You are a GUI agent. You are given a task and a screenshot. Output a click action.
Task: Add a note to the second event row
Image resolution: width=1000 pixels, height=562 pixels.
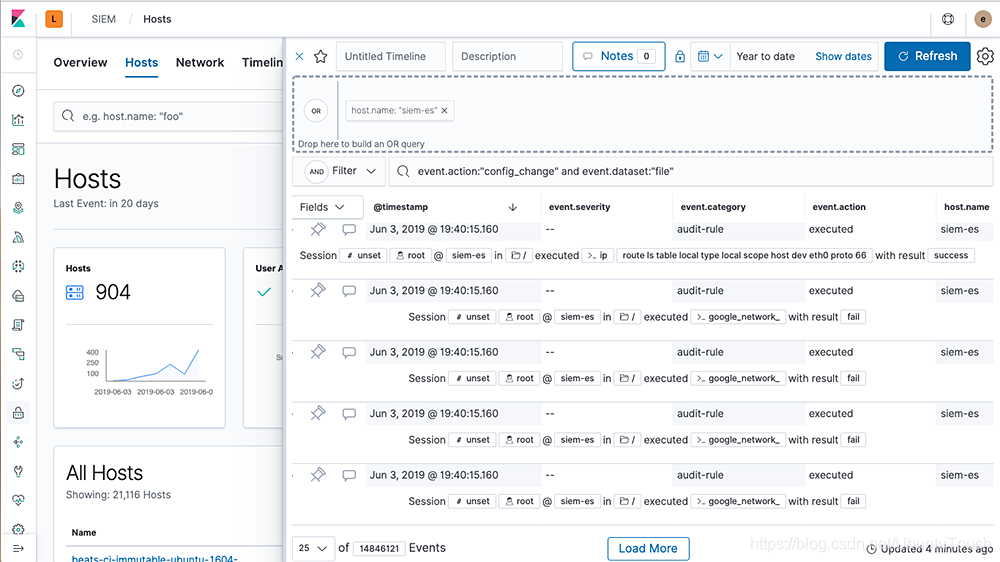click(x=349, y=290)
